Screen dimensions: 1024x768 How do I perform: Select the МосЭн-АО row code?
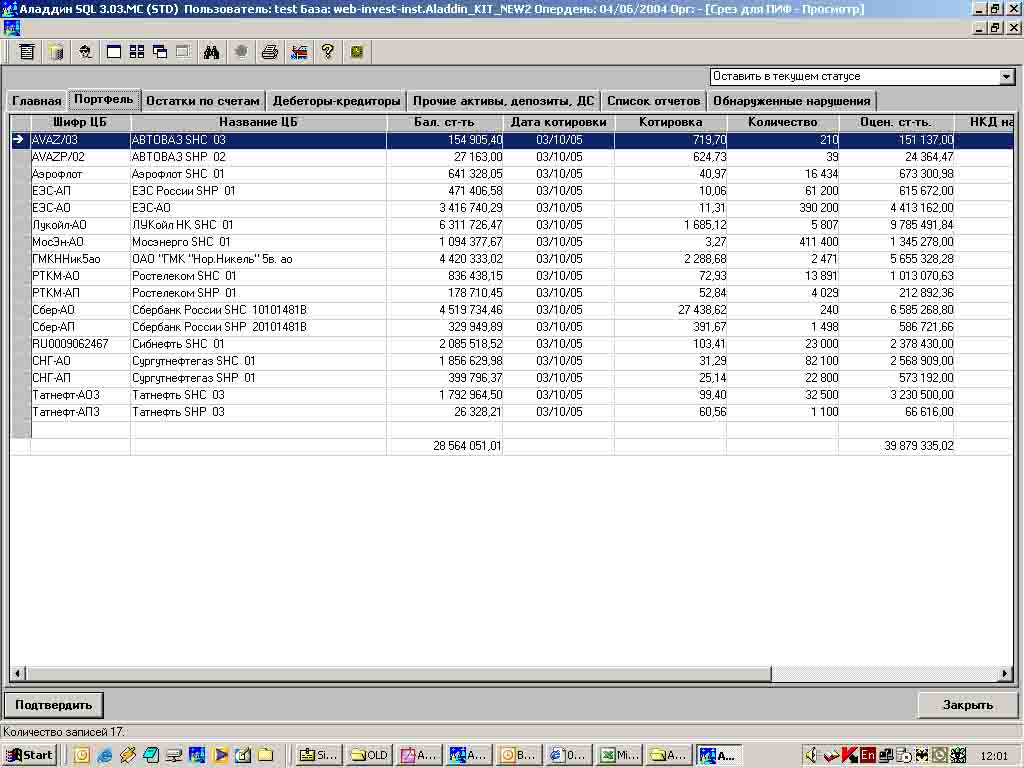80,242
